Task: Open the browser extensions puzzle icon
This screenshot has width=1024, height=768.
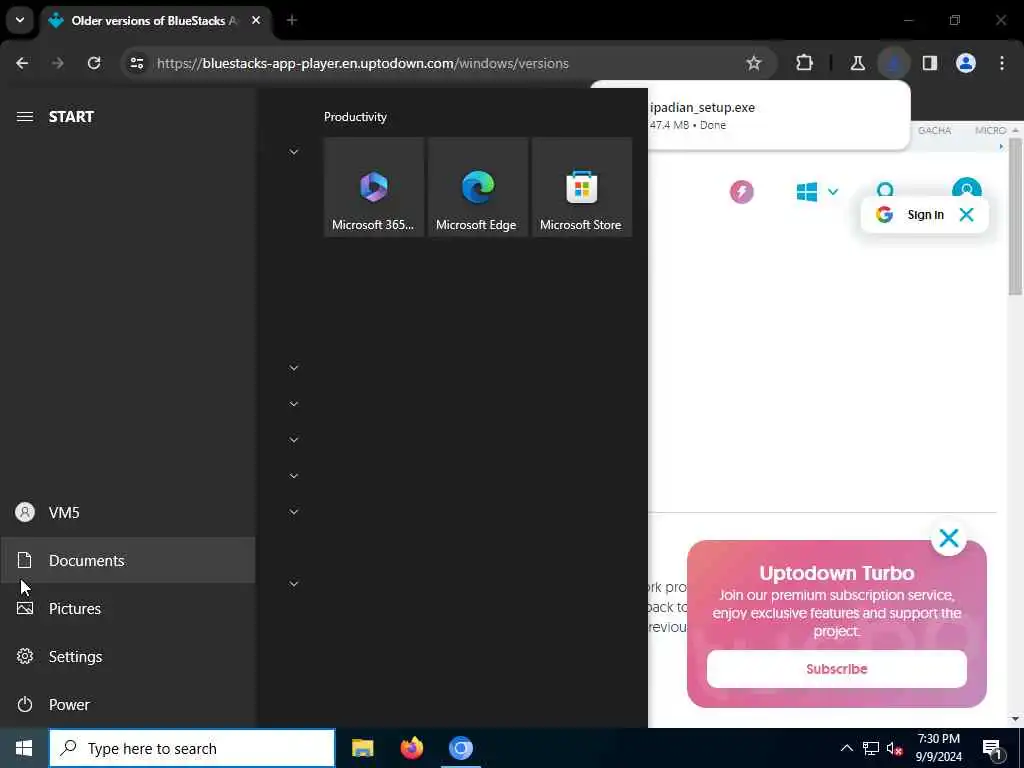Action: 805,63
